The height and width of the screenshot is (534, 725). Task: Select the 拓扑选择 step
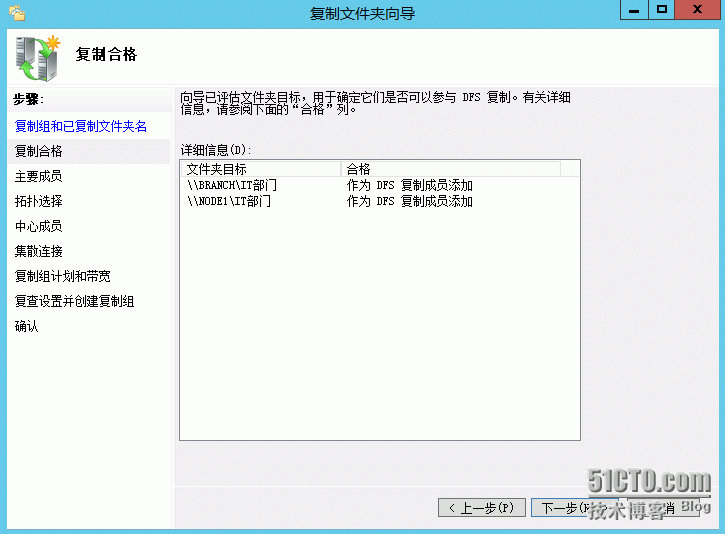[x=38, y=201]
